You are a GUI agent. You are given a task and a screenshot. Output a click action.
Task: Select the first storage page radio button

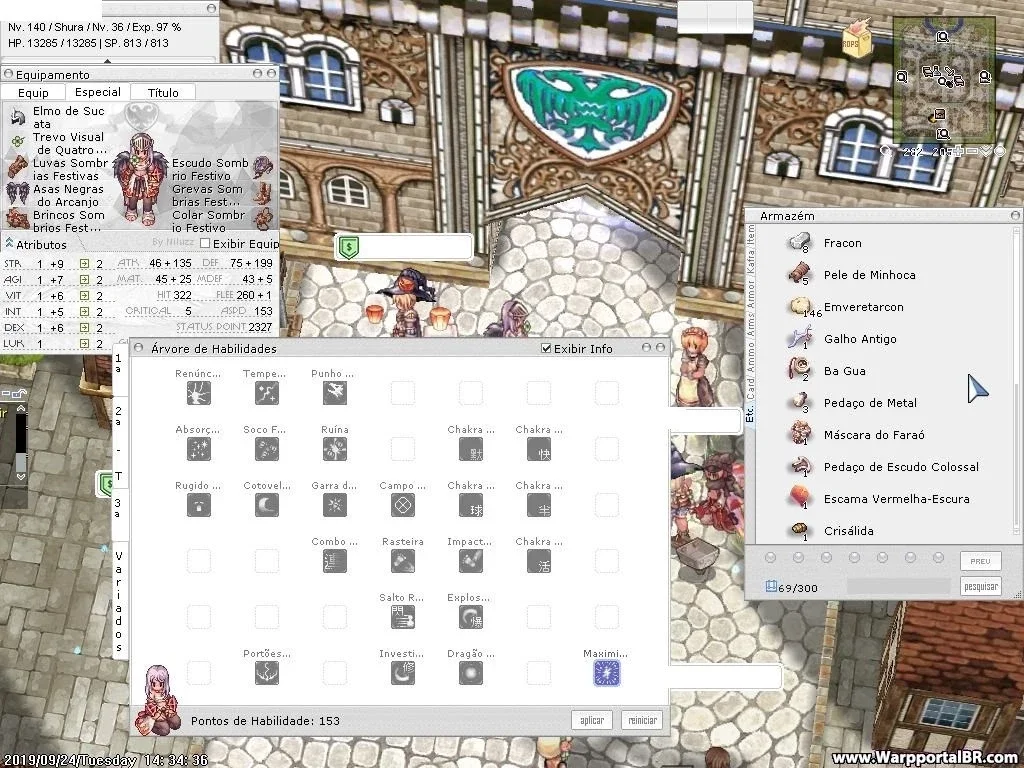771,558
